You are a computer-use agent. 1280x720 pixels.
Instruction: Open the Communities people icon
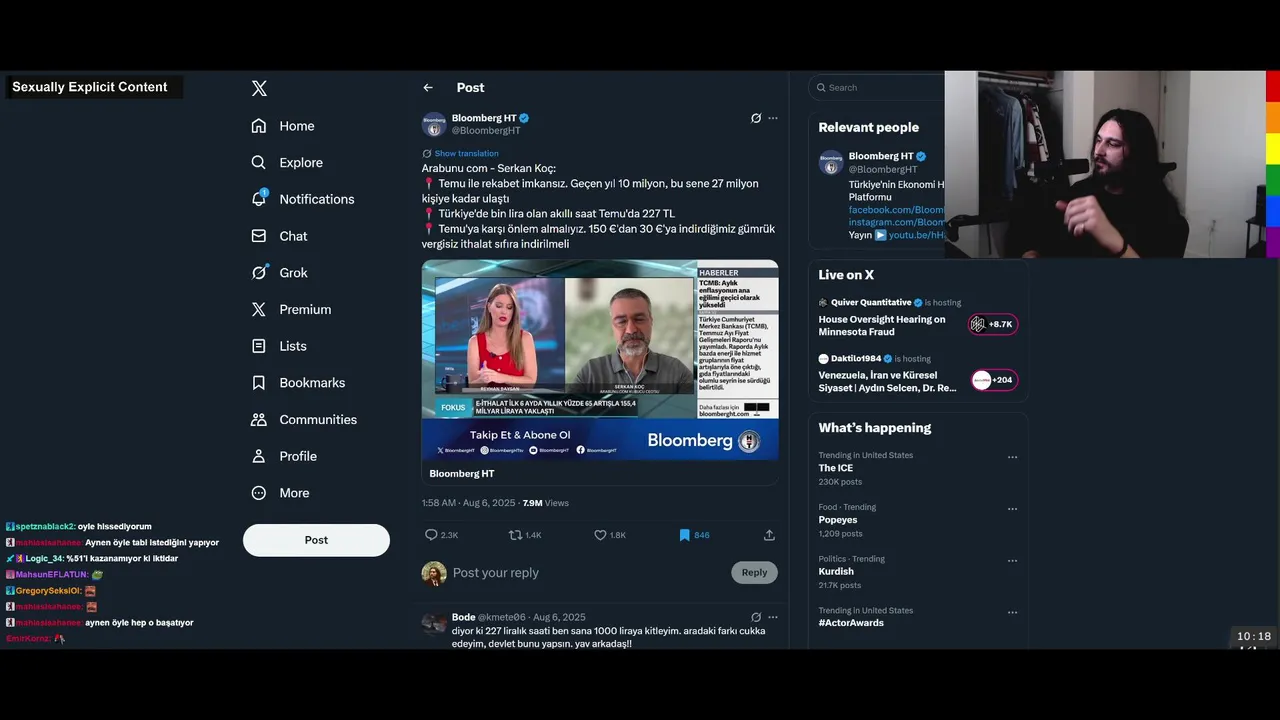(x=259, y=419)
